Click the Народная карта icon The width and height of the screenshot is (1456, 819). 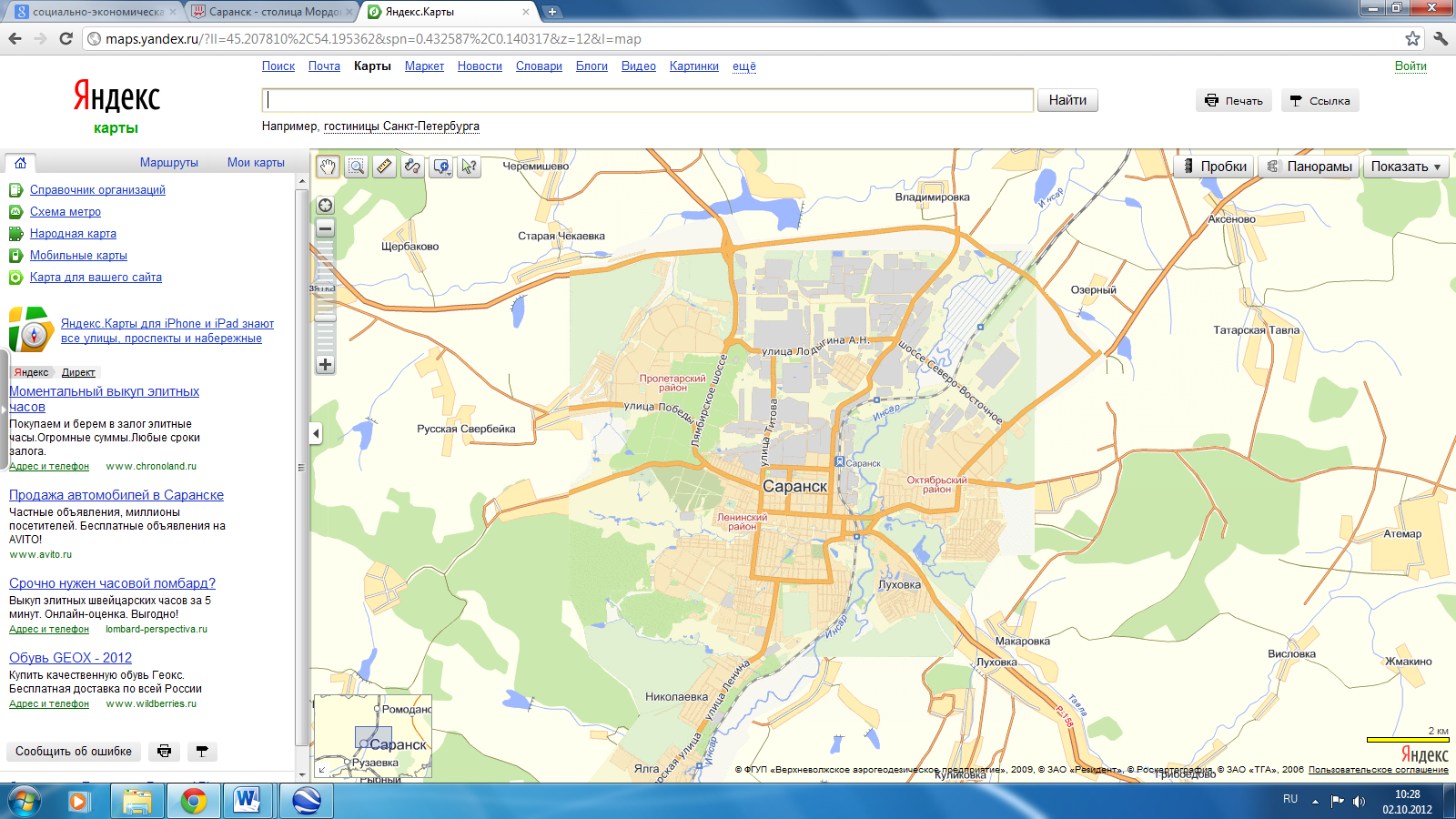tap(15, 234)
